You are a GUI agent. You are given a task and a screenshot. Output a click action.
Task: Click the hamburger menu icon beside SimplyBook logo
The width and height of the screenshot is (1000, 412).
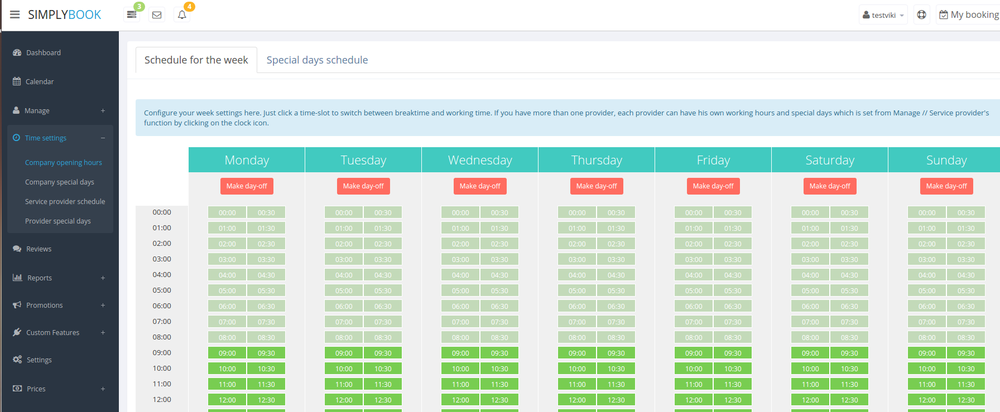click(x=14, y=15)
